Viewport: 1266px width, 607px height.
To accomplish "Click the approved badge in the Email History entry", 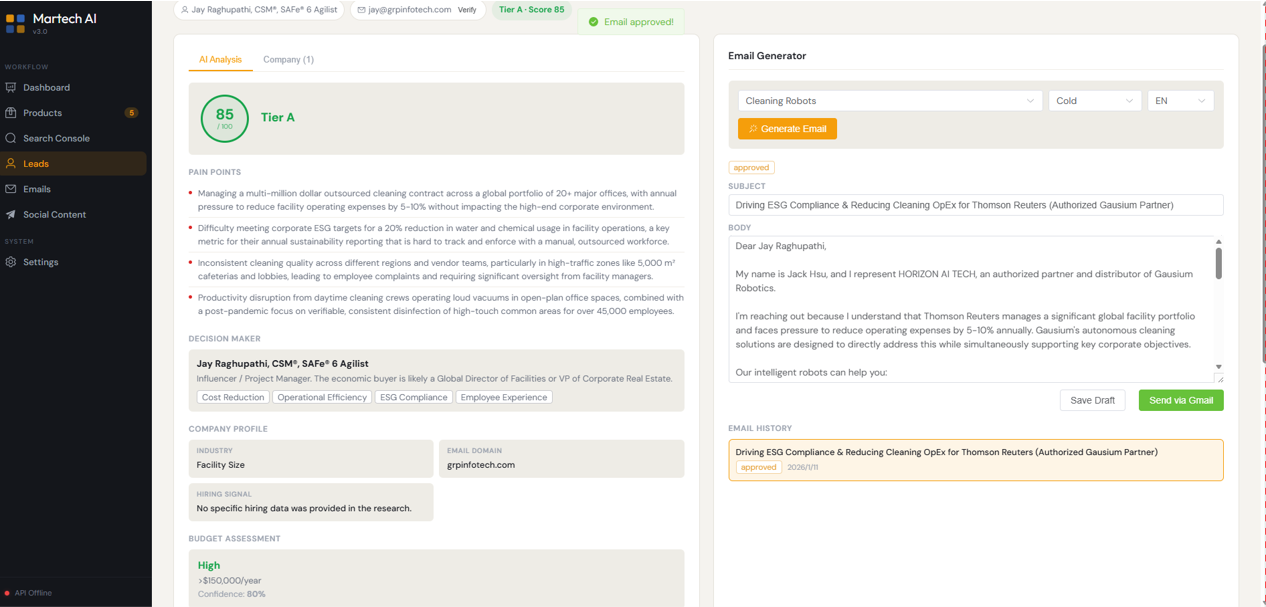I will coord(759,467).
